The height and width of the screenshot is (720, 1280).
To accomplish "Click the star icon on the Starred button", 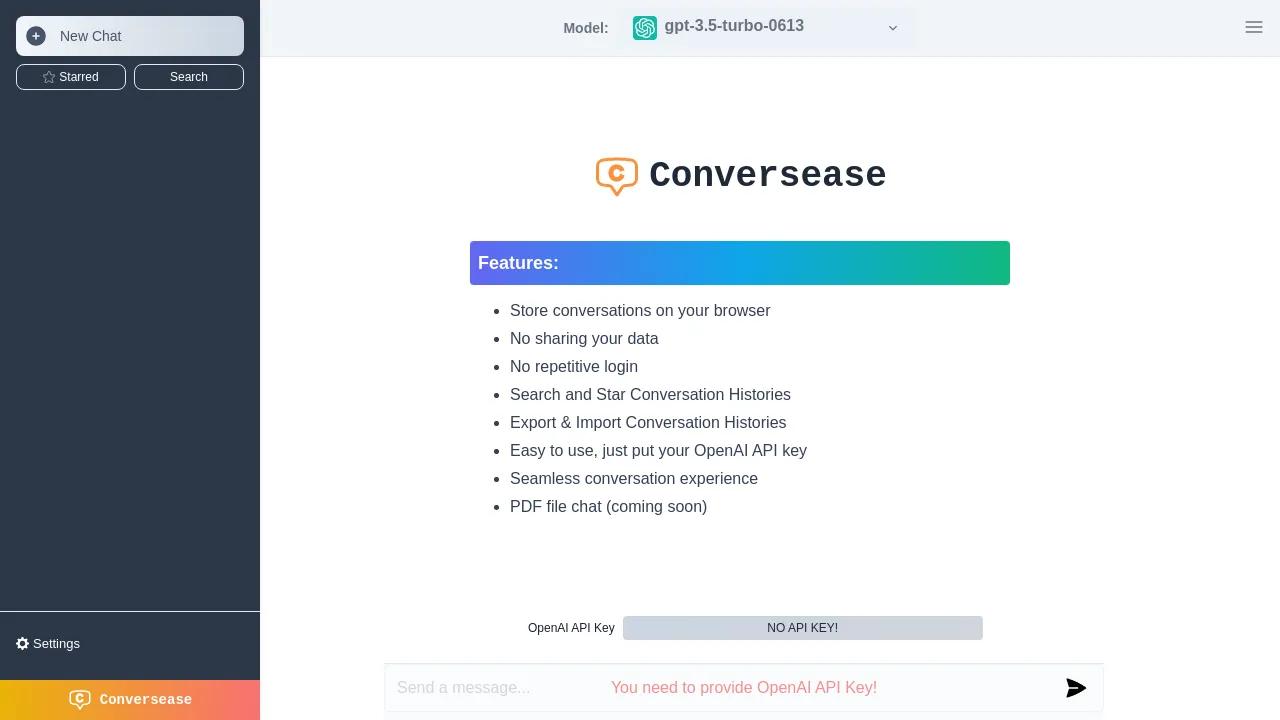I will [49, 77].
